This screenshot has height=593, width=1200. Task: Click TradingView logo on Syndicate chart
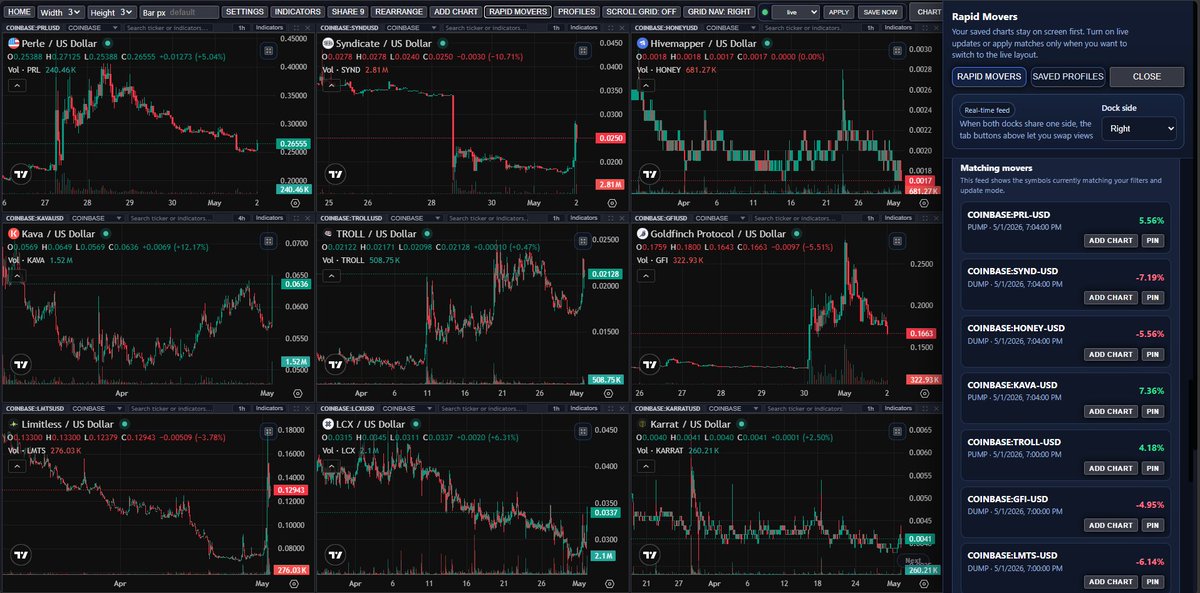(335, 173)
